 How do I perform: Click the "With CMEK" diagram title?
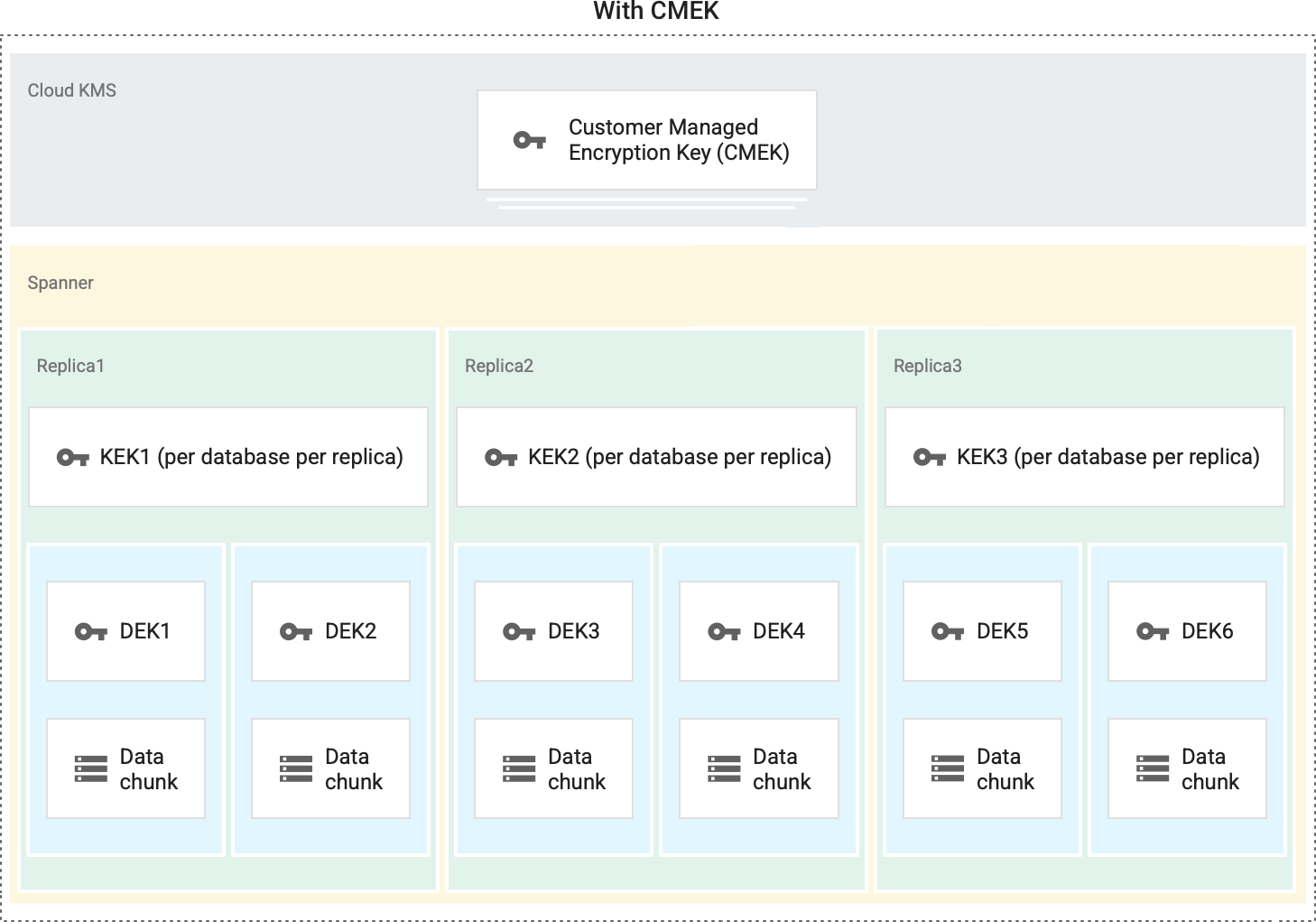[656, 12]
